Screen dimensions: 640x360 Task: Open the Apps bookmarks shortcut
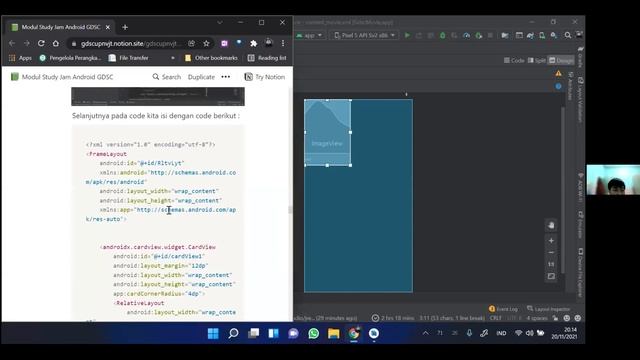[x=20, y=58]
